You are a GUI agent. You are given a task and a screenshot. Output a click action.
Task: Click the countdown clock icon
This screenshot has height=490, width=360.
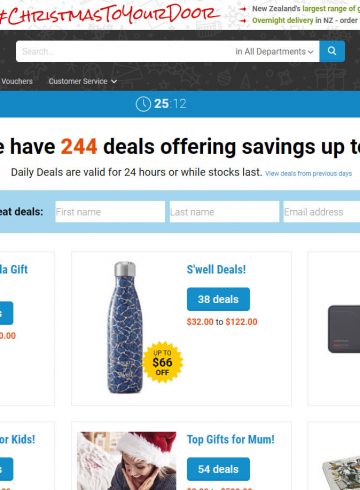coord(143,104)
